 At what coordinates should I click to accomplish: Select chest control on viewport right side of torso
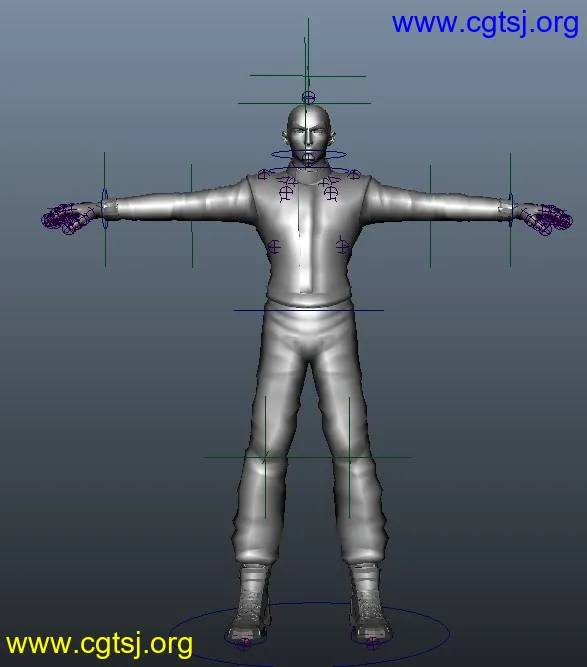342,245
